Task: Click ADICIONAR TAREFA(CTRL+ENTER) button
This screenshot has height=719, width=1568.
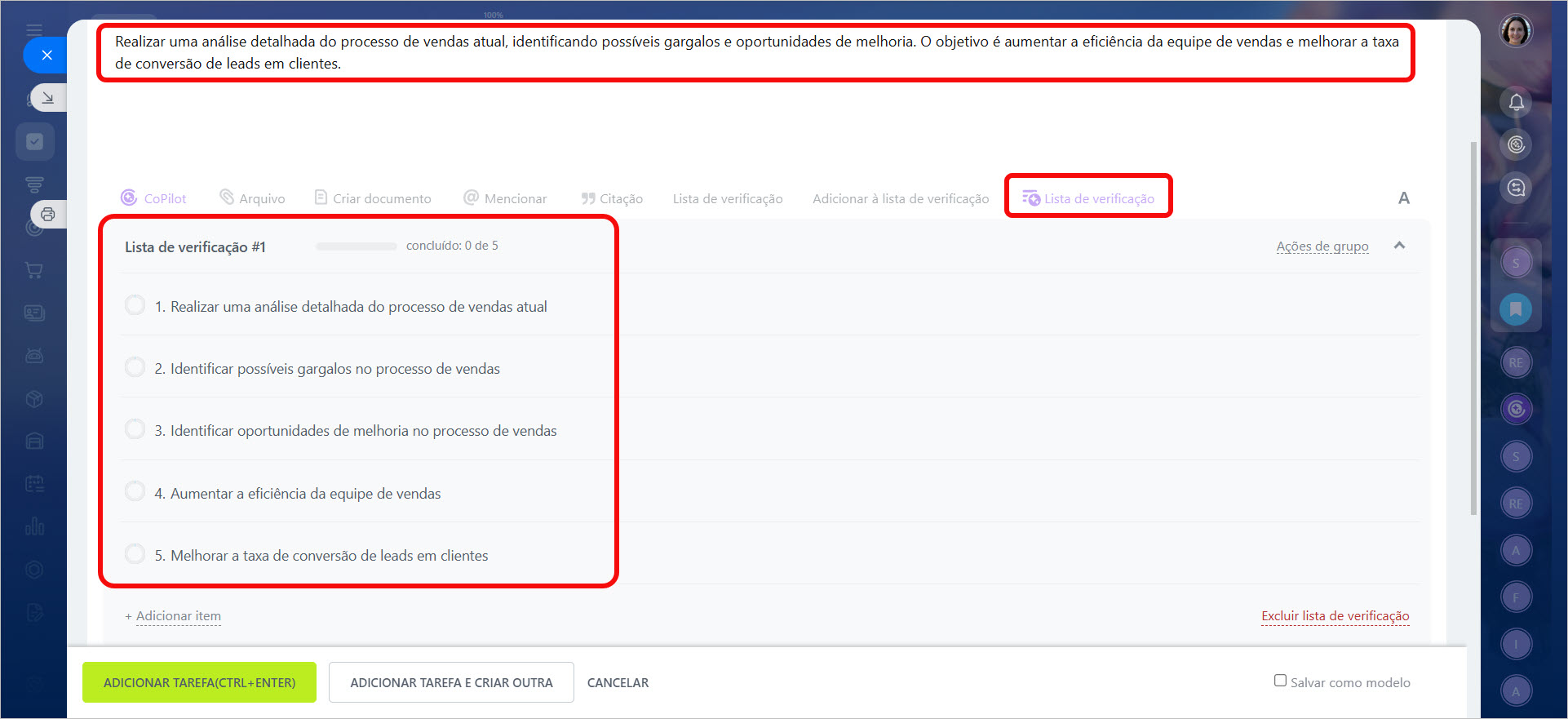Action: 199,682
